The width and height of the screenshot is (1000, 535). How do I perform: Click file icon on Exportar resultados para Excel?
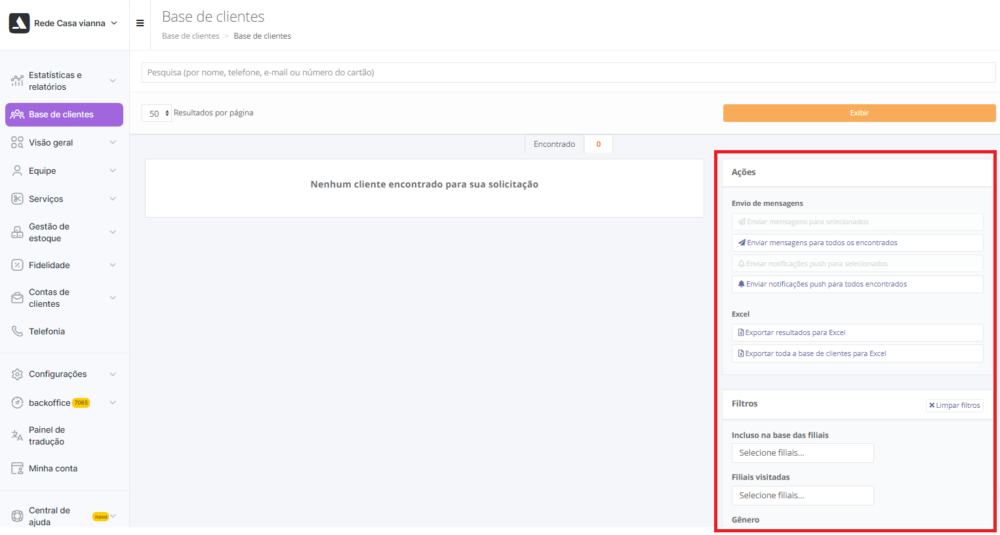click(x=741, y=333)
